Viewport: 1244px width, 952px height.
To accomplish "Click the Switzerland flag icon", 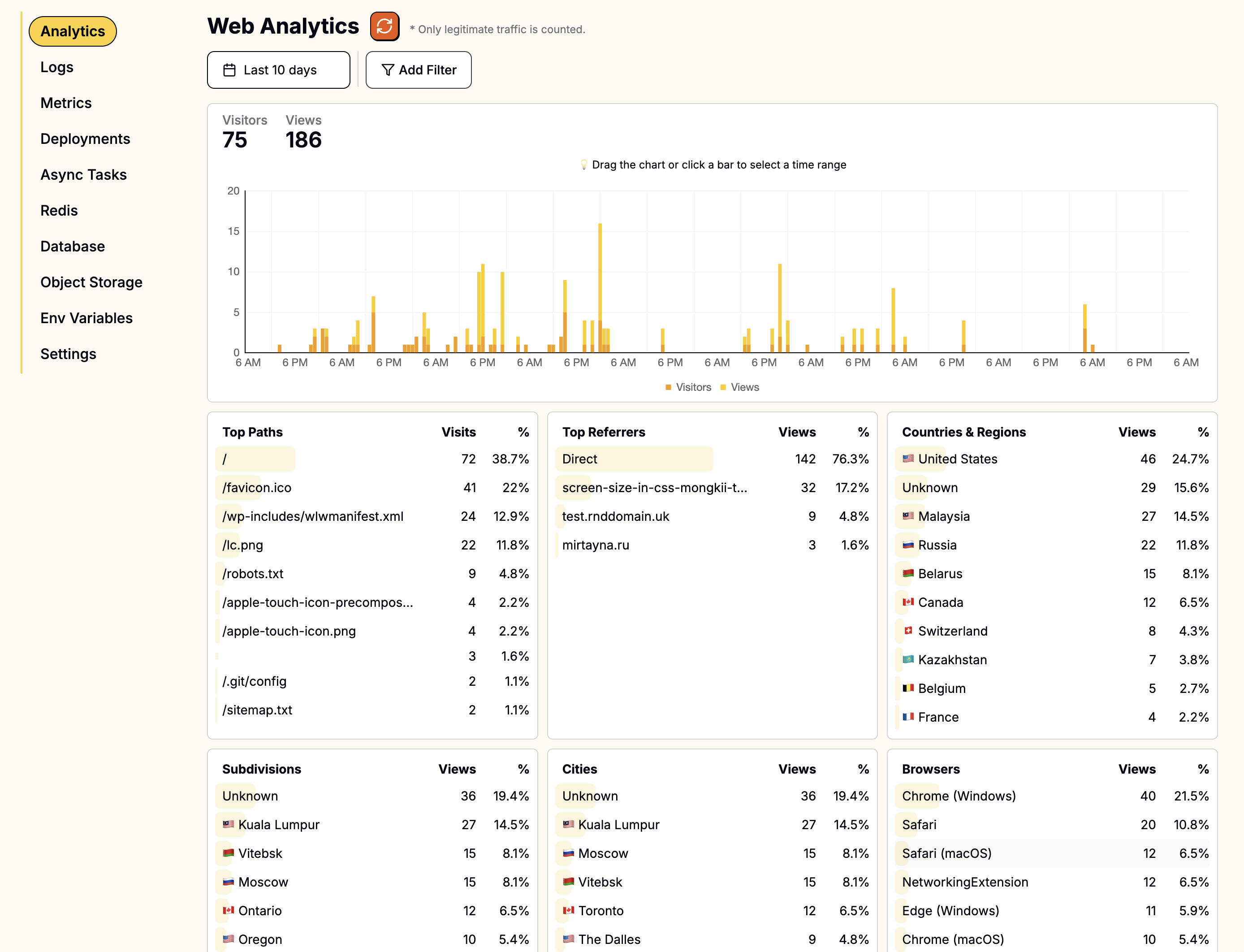I will 908,630.
